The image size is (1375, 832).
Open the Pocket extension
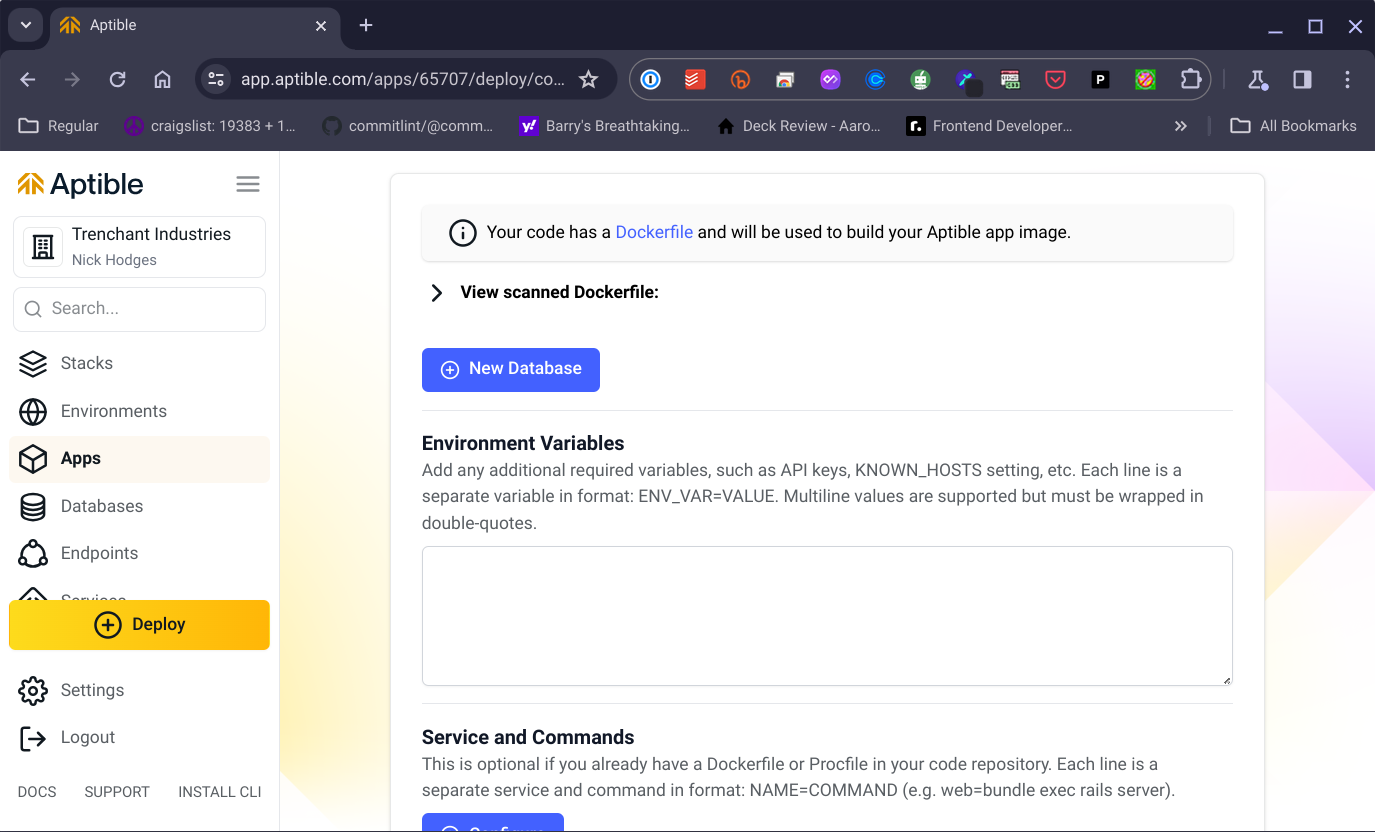(1055, 80)
